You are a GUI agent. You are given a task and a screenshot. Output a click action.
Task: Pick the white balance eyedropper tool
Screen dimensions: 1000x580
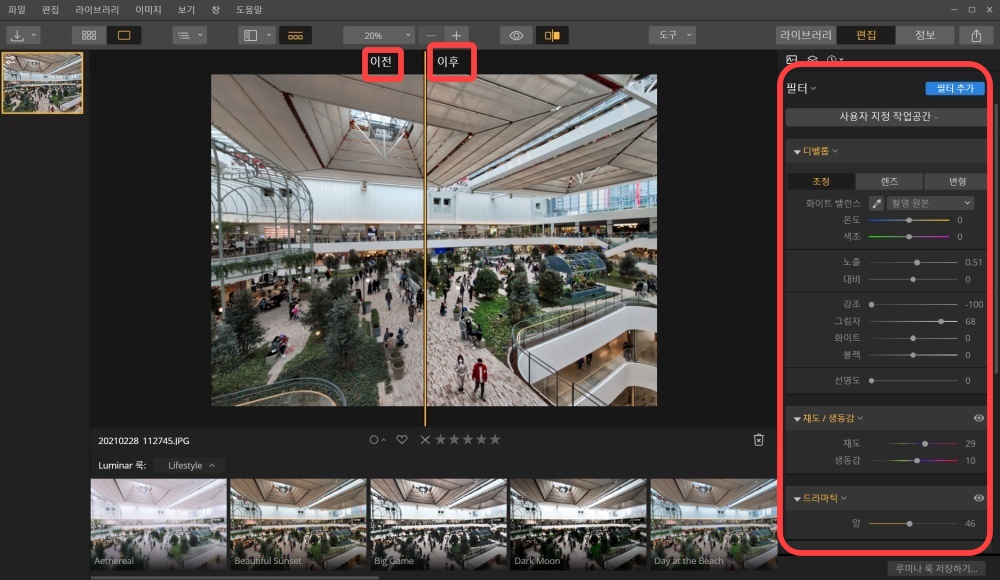coord(876,204)
